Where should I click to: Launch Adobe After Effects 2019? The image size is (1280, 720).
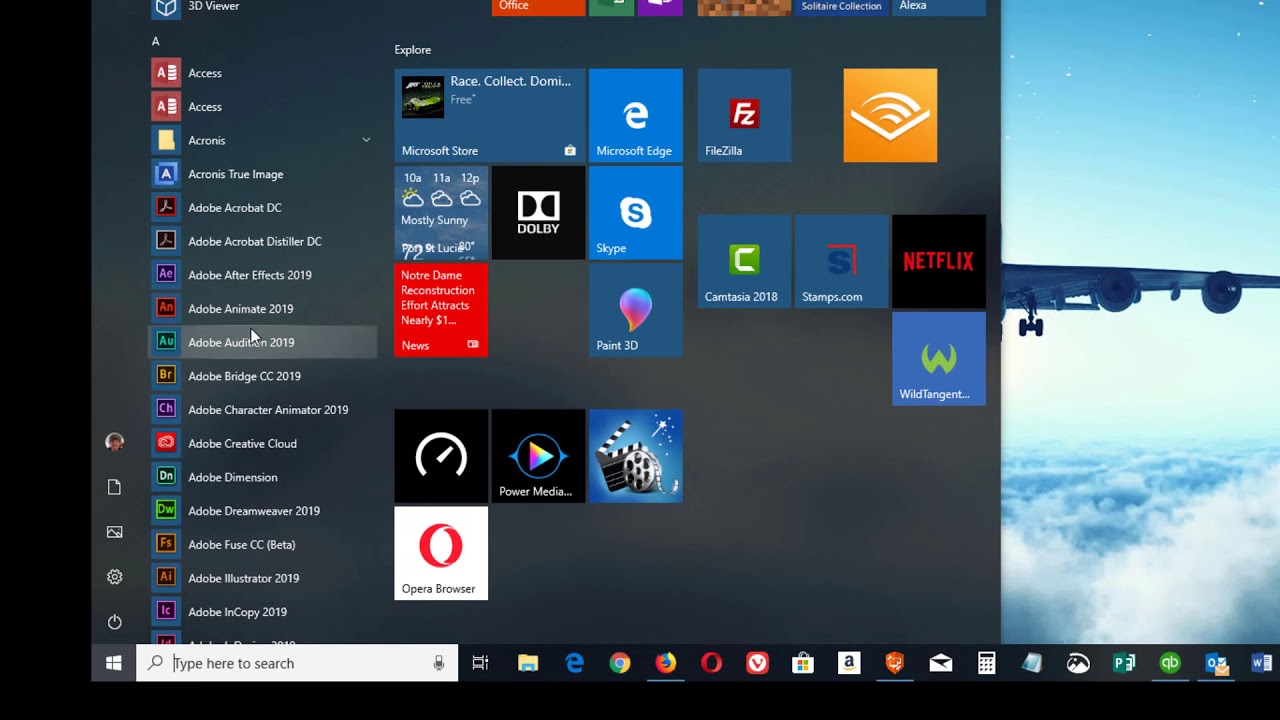coord(263,275)
